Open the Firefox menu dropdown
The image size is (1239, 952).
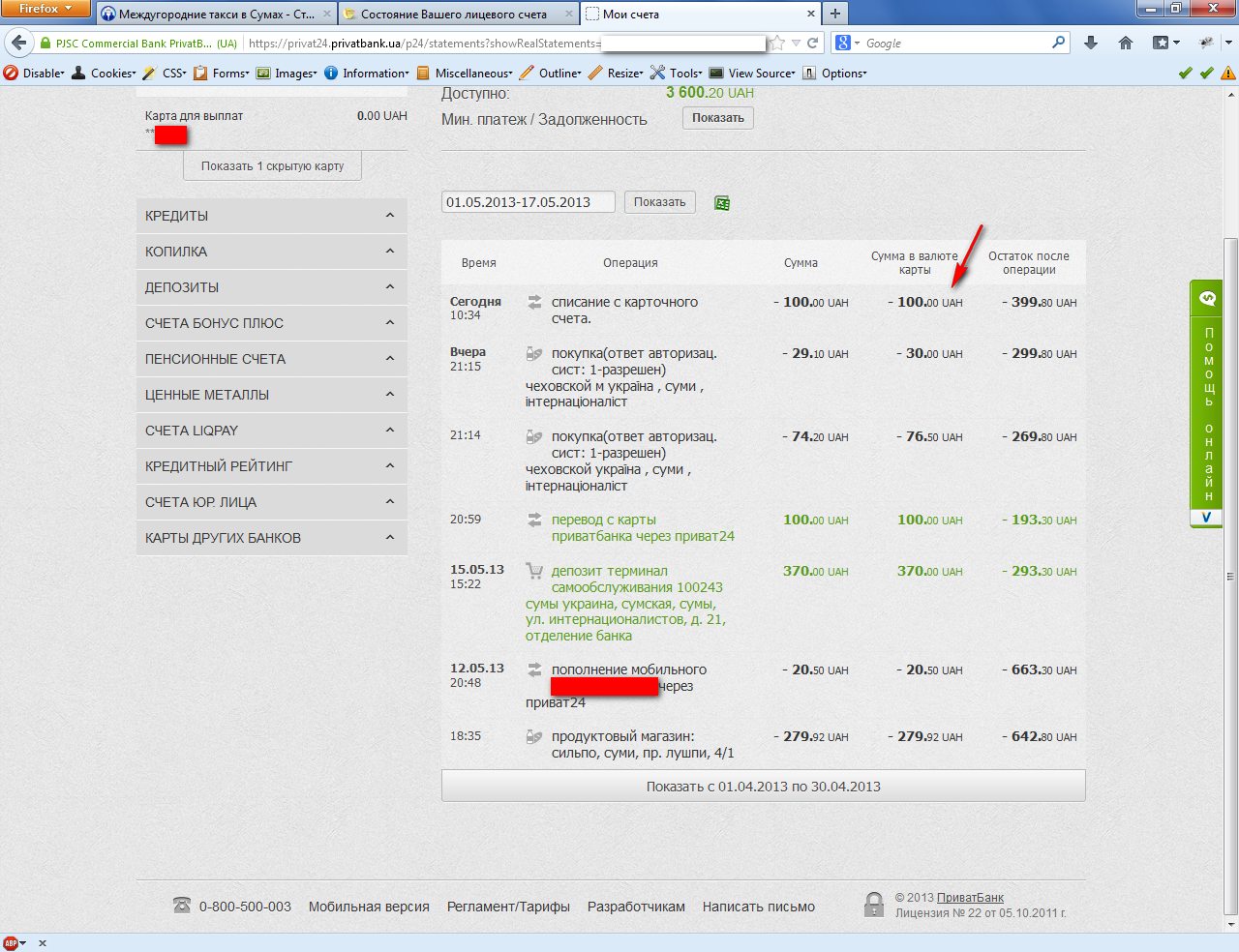point(45,9)
